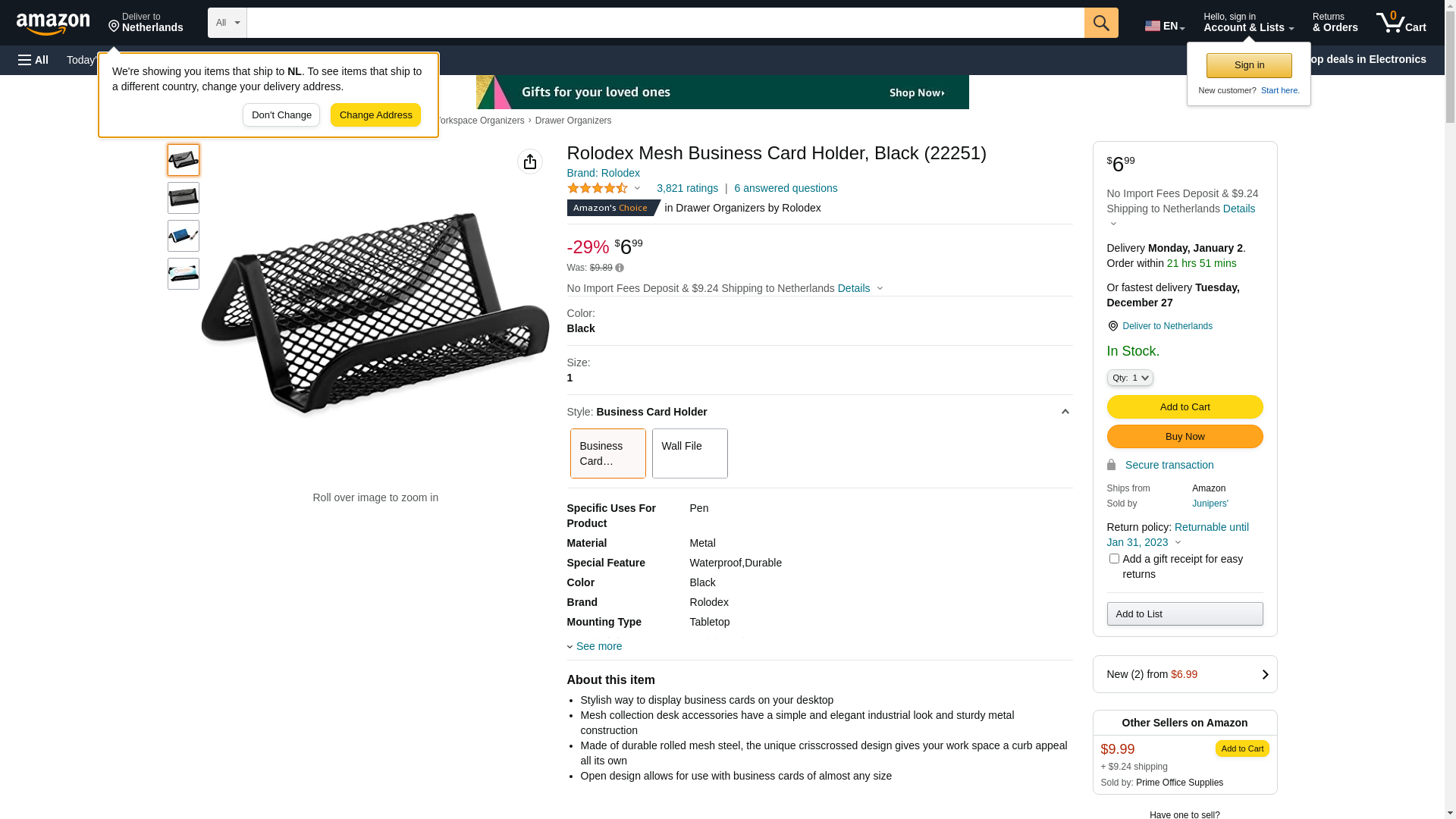Collapse the Style options chevron

pos(1065,412)
